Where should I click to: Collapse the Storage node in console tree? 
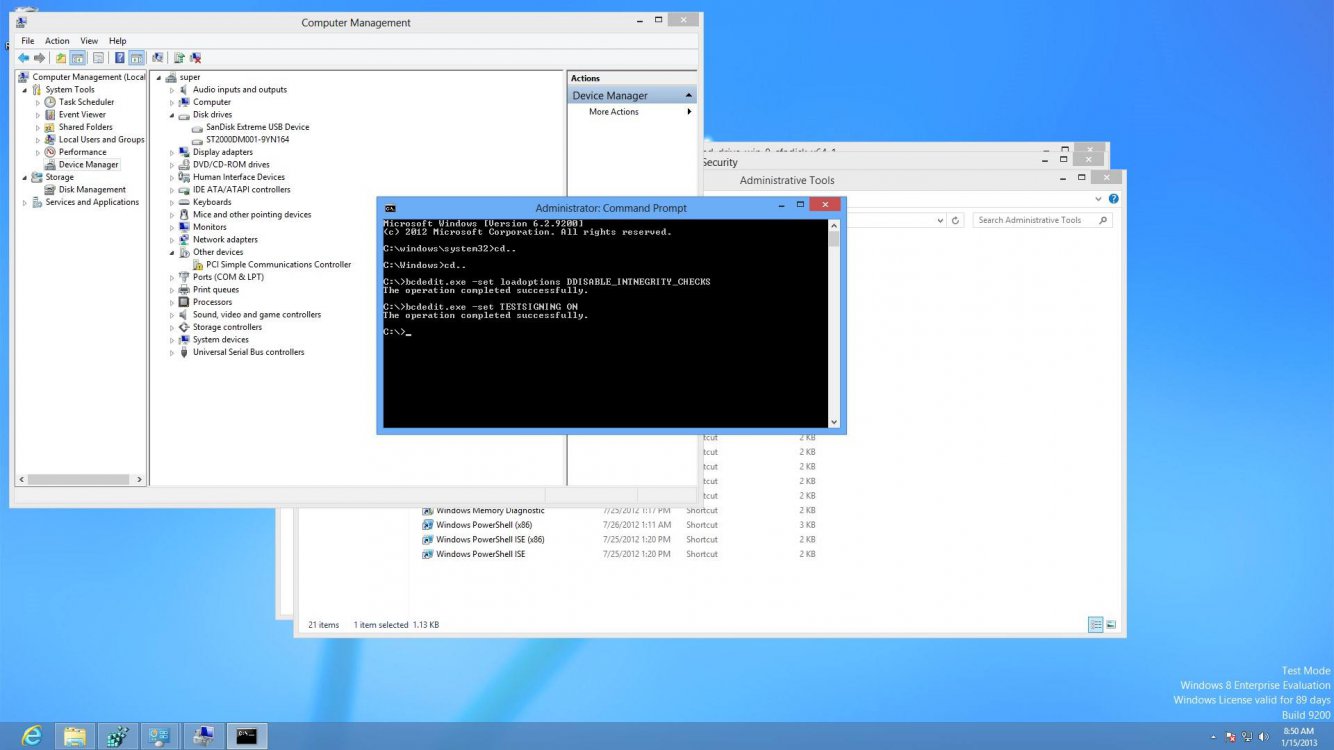(x=26, y=177)
